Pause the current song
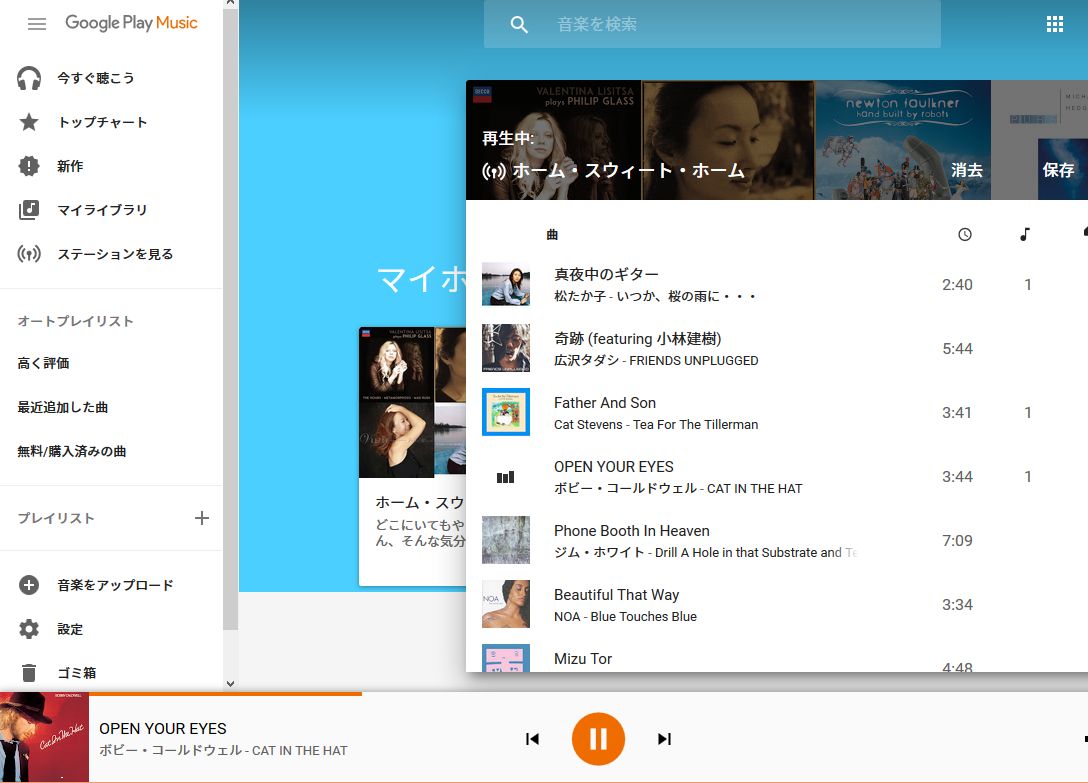The width and height of the screenshot is (1088, 783). pyautogui.click(x=598, y=739)
